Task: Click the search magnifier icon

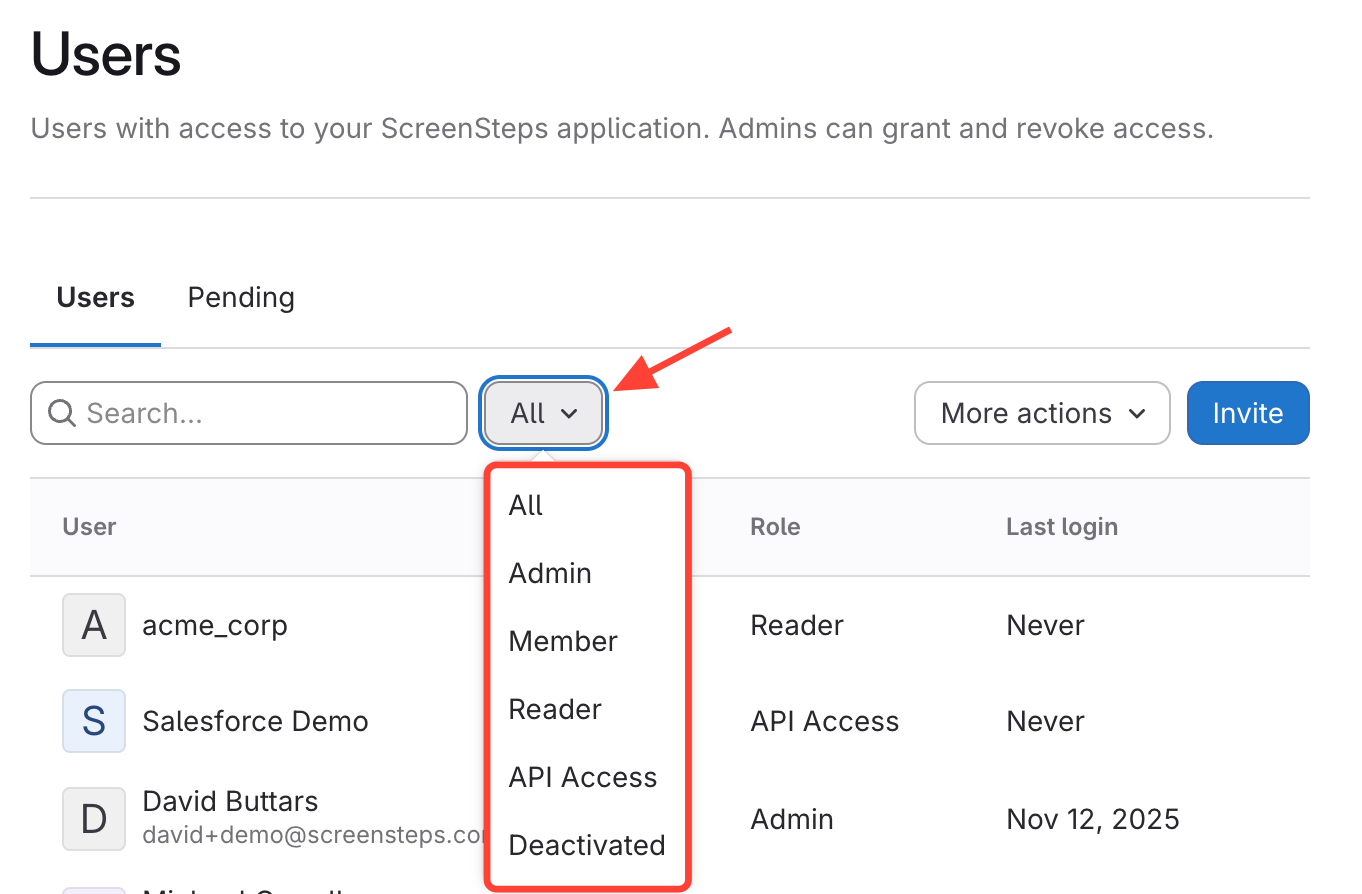Action: [x=62, y=413]
